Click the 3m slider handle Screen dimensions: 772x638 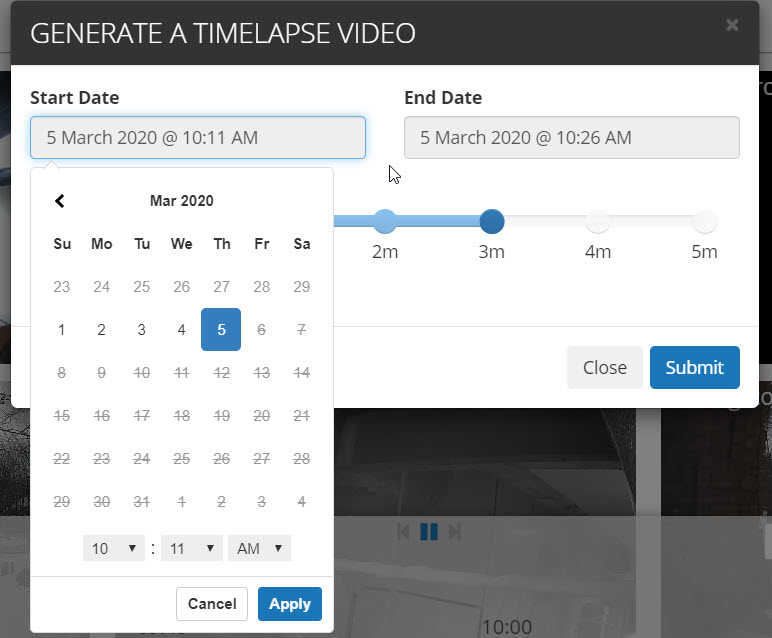(x=492, y=221)
